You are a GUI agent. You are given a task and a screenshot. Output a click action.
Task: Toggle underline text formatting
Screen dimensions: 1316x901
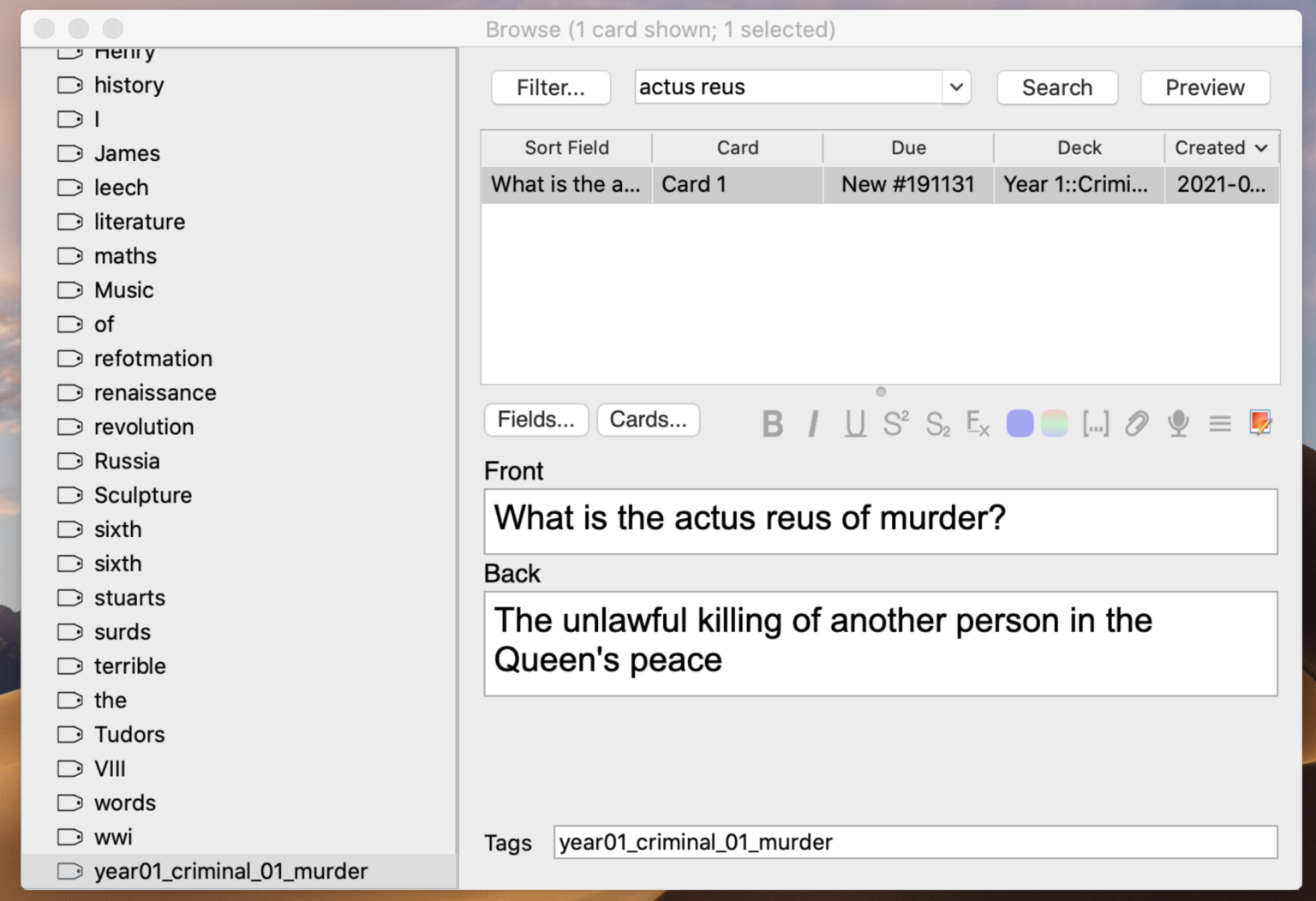(x=854, y=424)
